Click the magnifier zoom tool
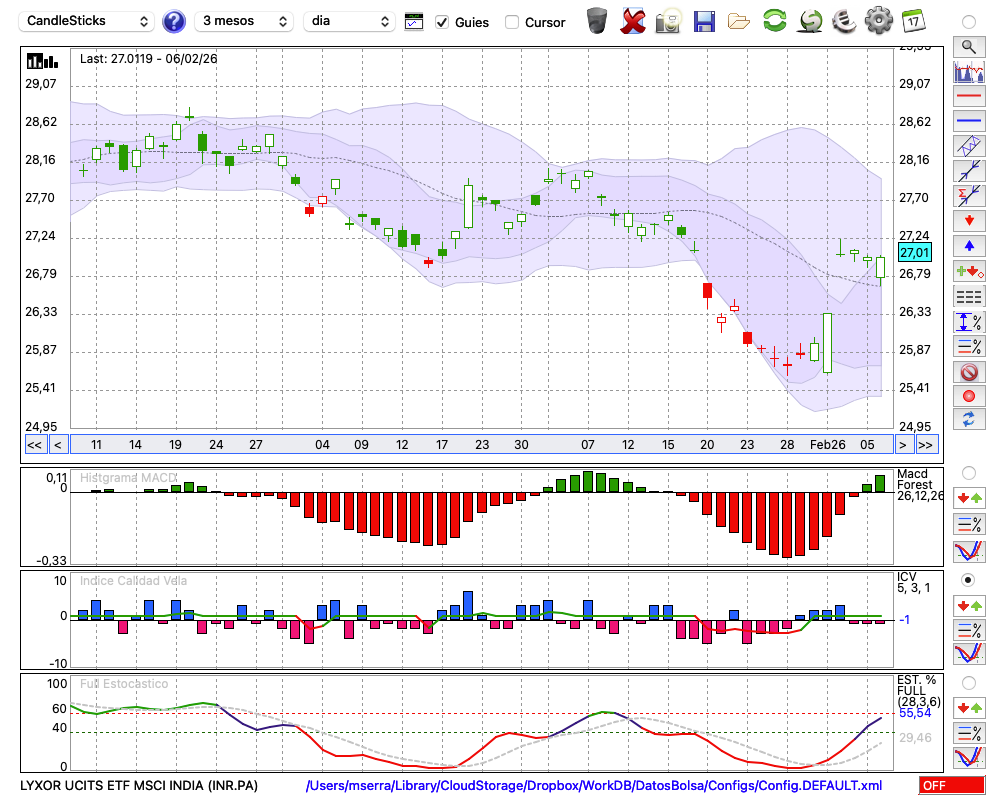Screen dimensions: 1000x800 [968, 46]
